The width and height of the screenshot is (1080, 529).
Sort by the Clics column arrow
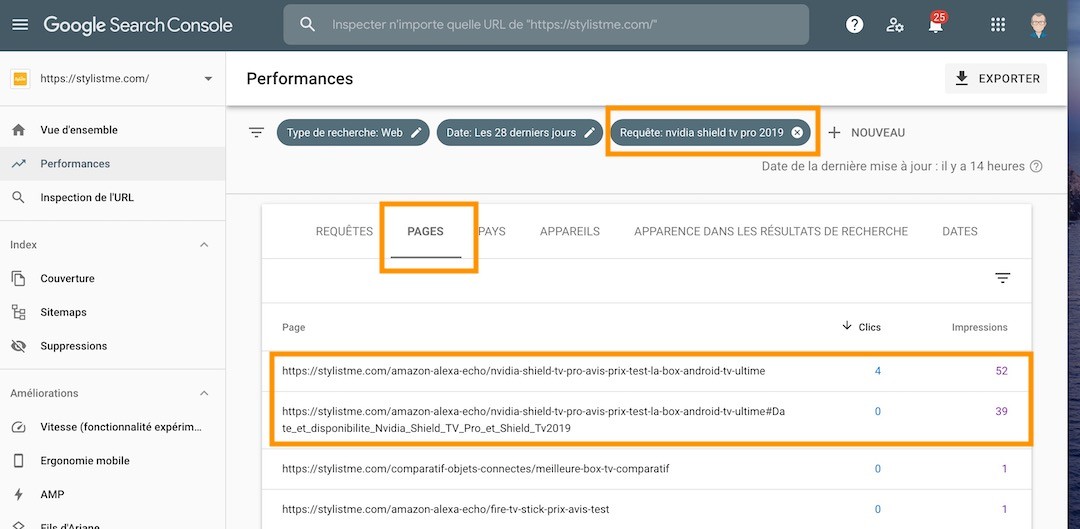(x=847, y=326)
